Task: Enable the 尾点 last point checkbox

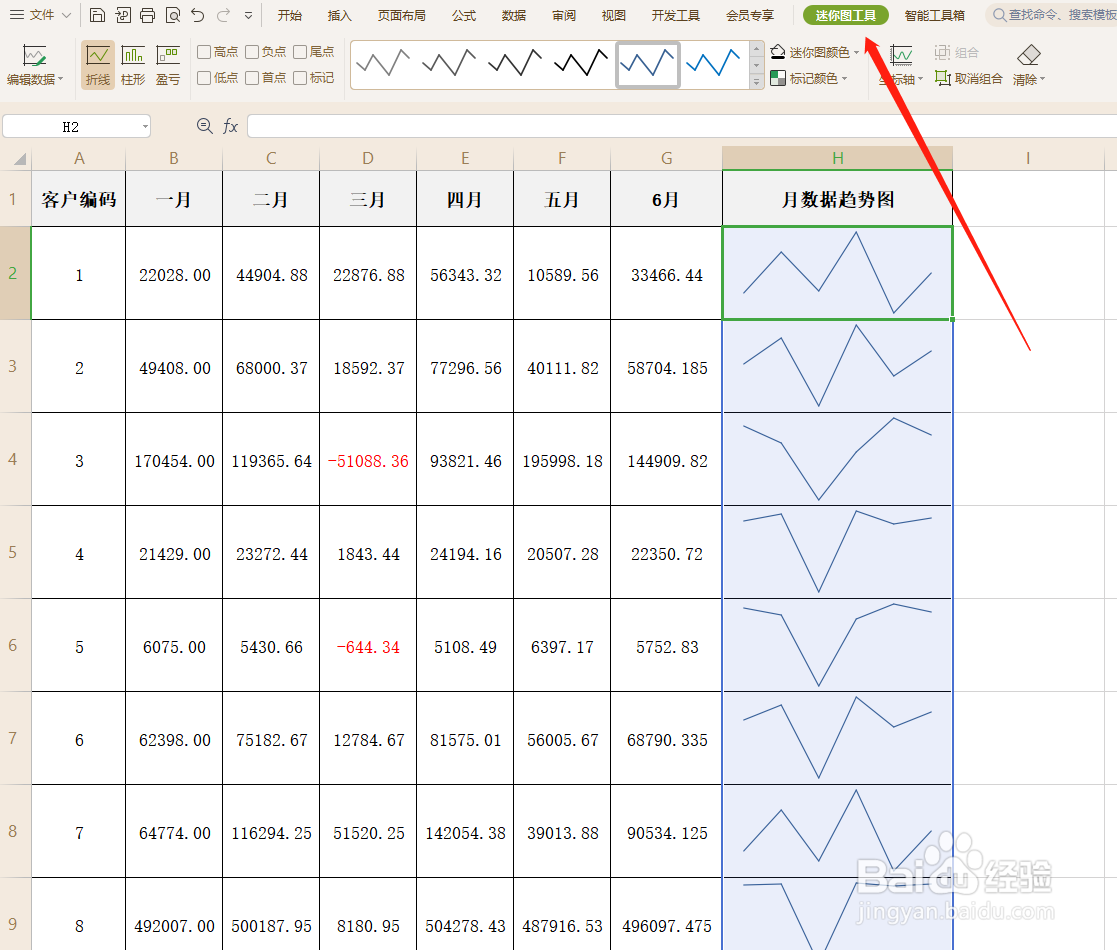Action: click(x=300, y=52)
